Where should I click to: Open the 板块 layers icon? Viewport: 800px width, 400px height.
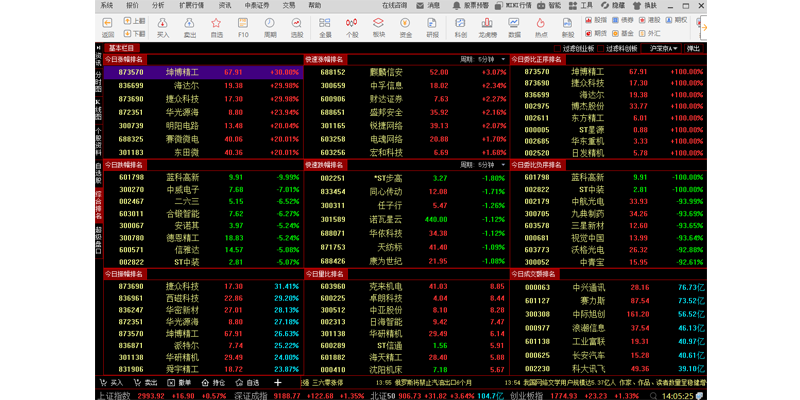click(378, 23)
